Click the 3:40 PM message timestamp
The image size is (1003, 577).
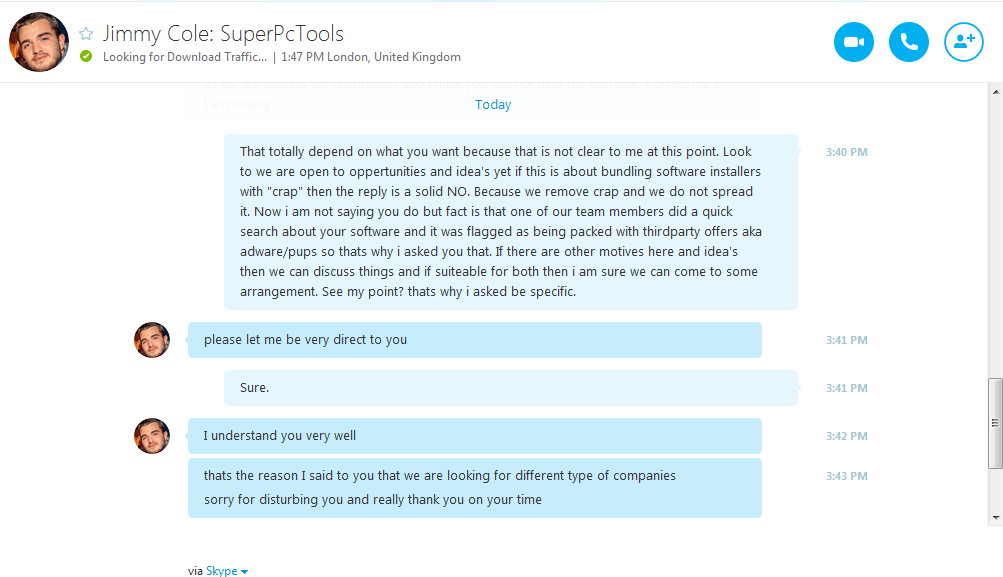click(x=846, y=152)
